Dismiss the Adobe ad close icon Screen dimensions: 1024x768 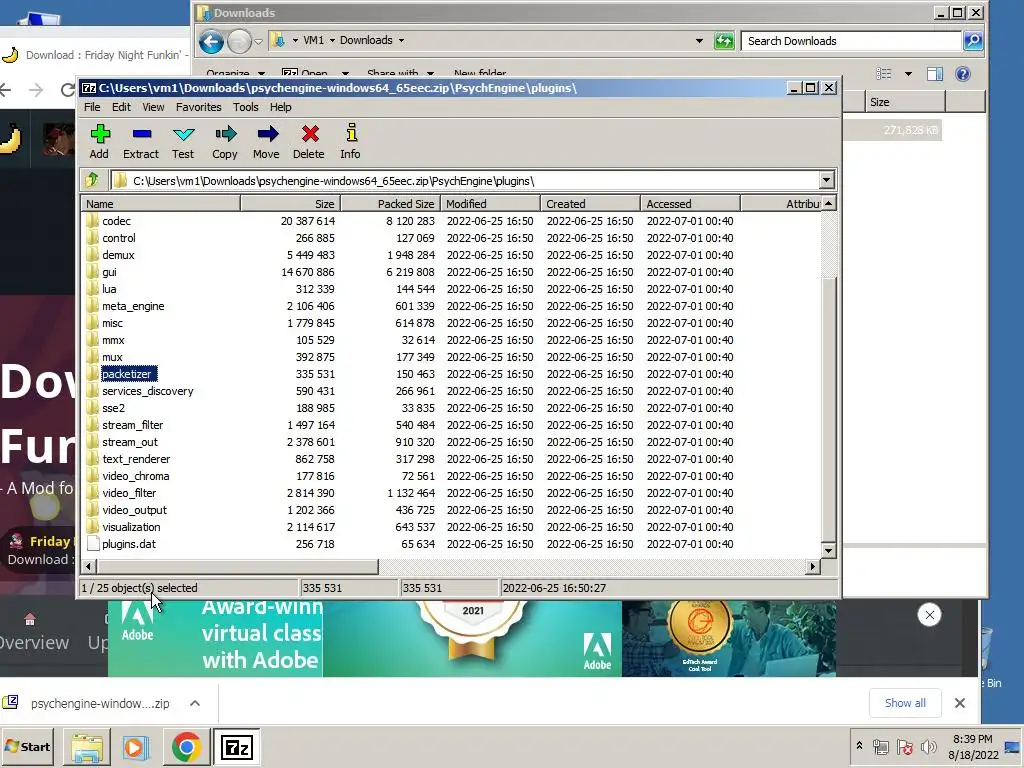tap(929, 615)
